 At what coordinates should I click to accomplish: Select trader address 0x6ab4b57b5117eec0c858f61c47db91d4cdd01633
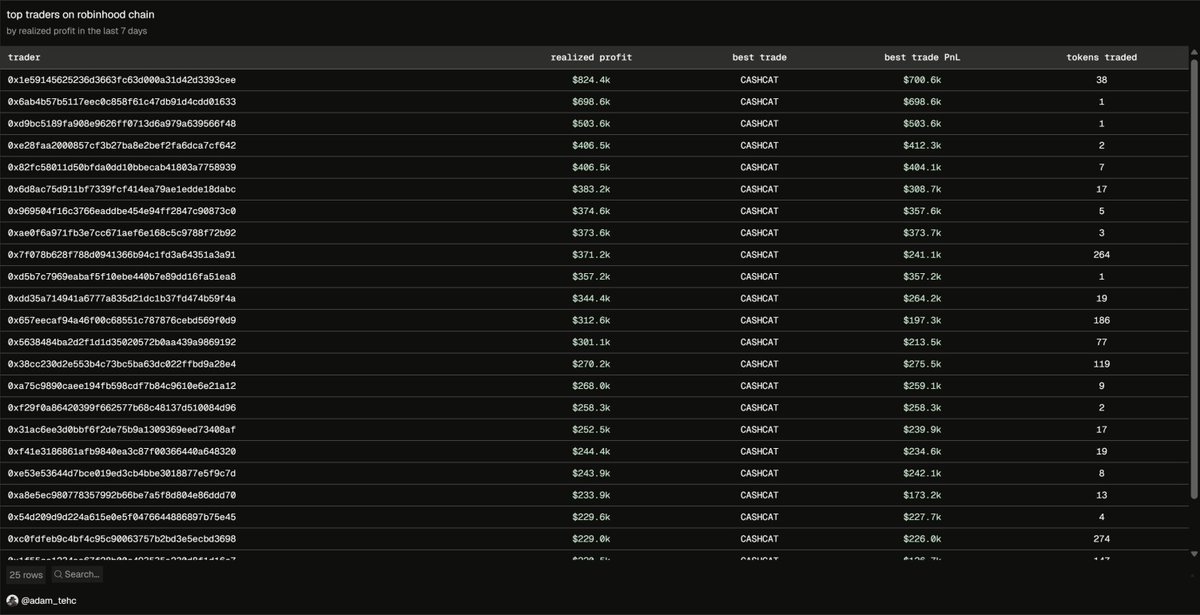pos(121,102)
